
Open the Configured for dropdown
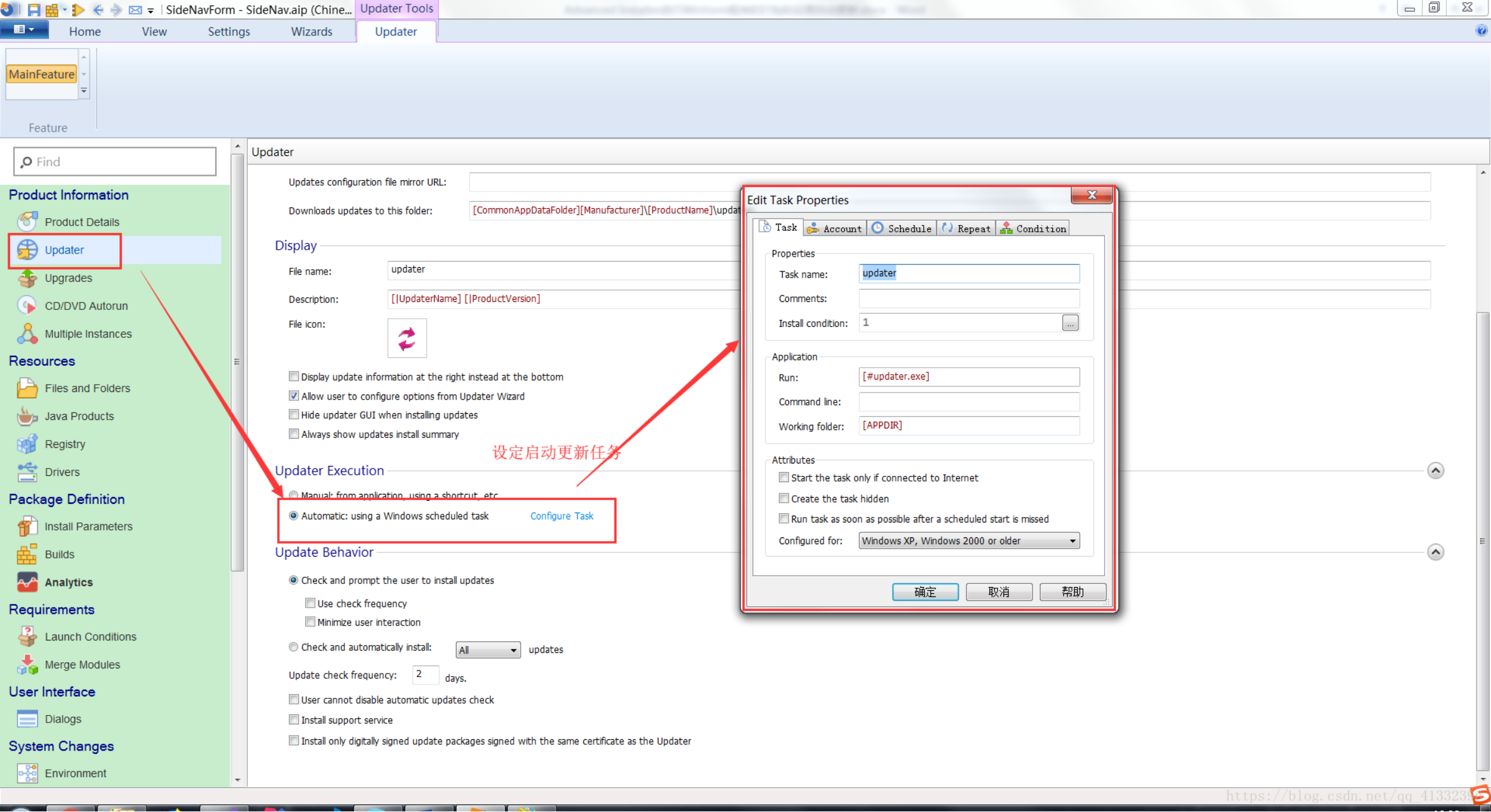969,541
